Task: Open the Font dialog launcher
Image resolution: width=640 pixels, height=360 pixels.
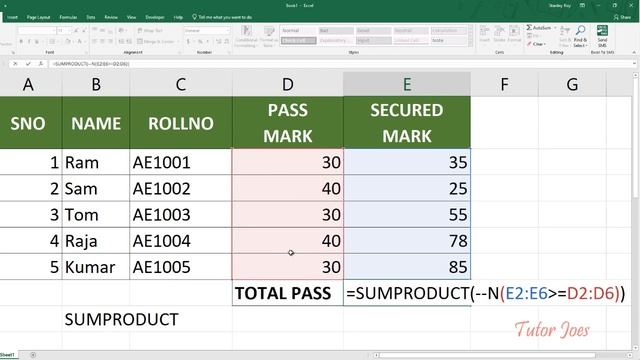Action: coord(87,53)
